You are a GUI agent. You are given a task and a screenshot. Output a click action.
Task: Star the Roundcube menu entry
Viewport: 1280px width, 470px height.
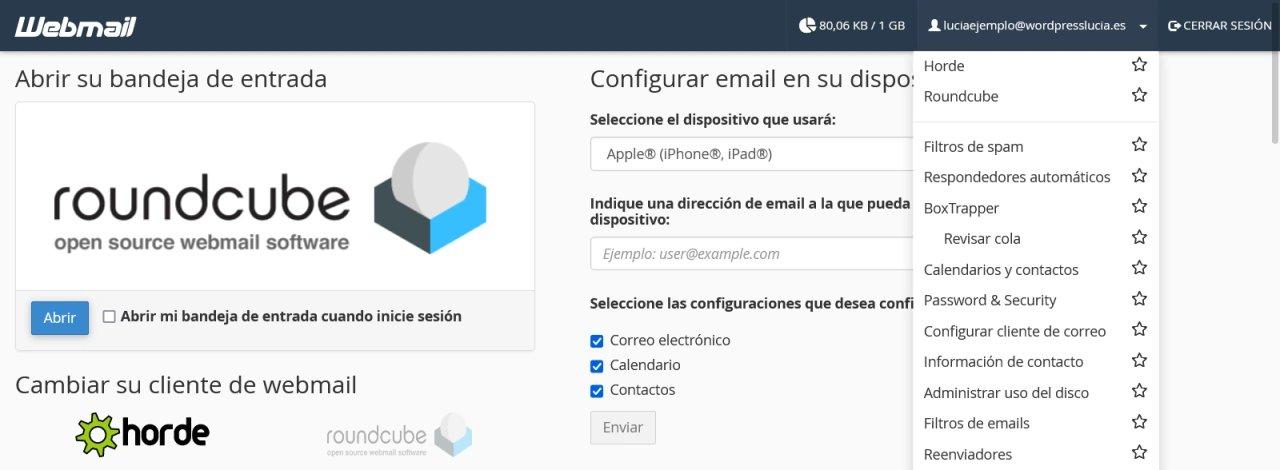1139,96
